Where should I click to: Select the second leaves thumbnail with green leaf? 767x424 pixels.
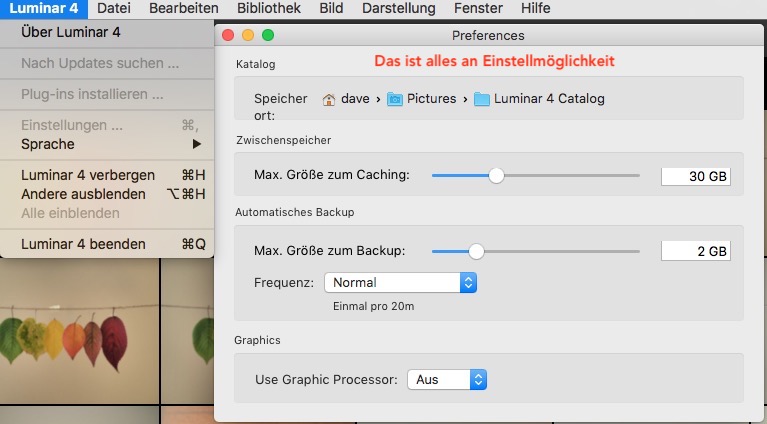(188, 331)
